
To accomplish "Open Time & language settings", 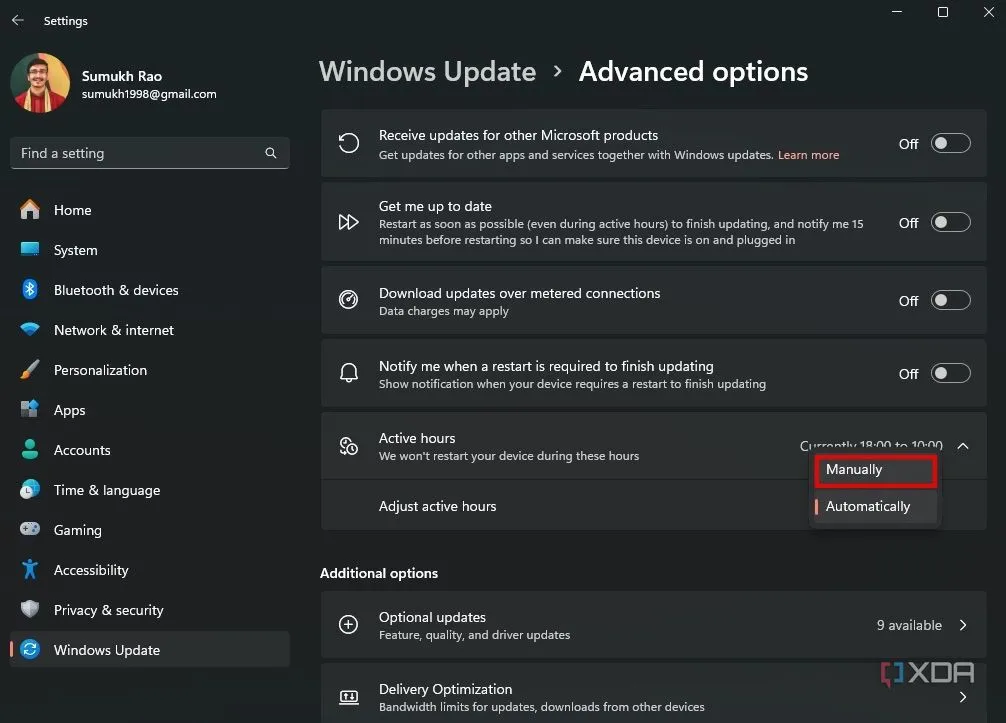I will click(x=149, y=489).
